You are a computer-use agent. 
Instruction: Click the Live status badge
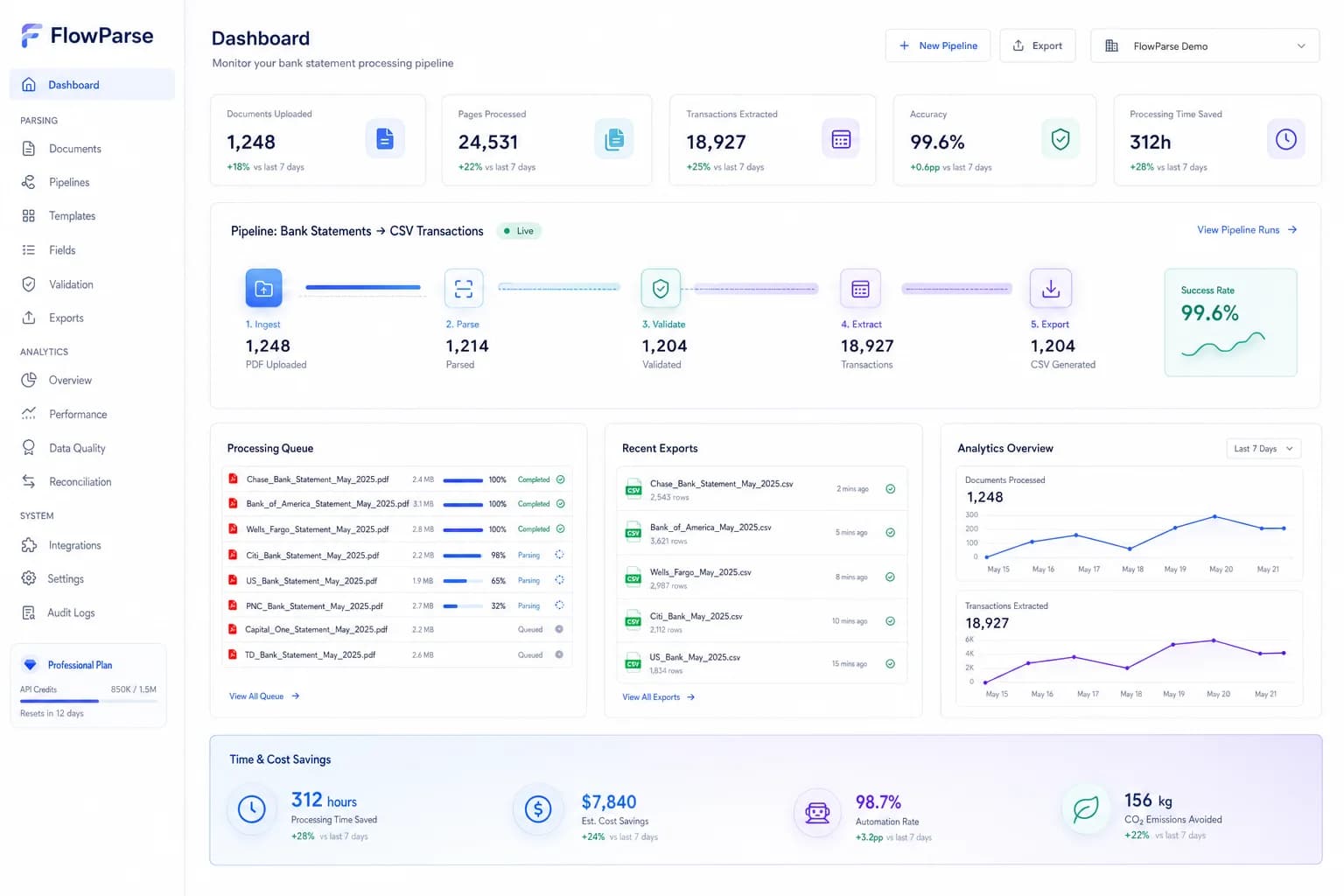pyautogui.click(x=519, y=231)
